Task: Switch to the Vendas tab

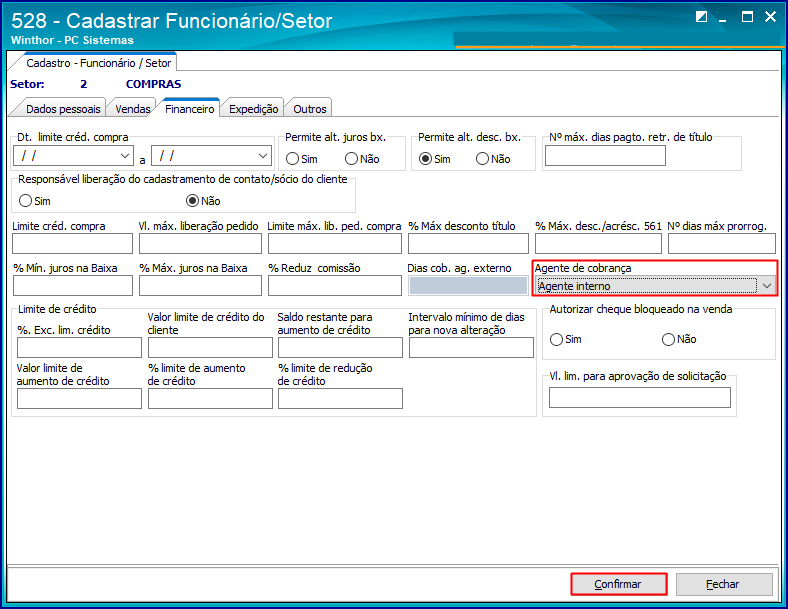Action: tap(133, 109)
